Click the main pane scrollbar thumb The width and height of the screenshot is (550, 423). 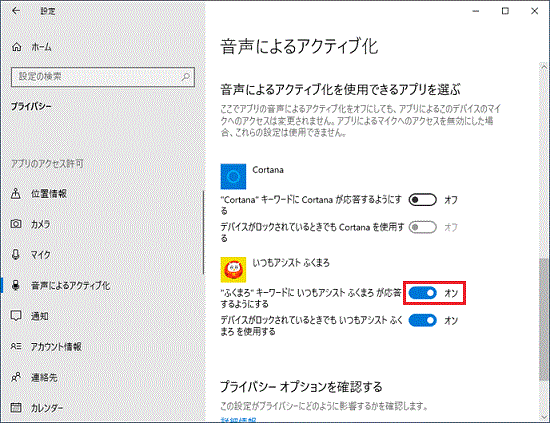point(543,319)
